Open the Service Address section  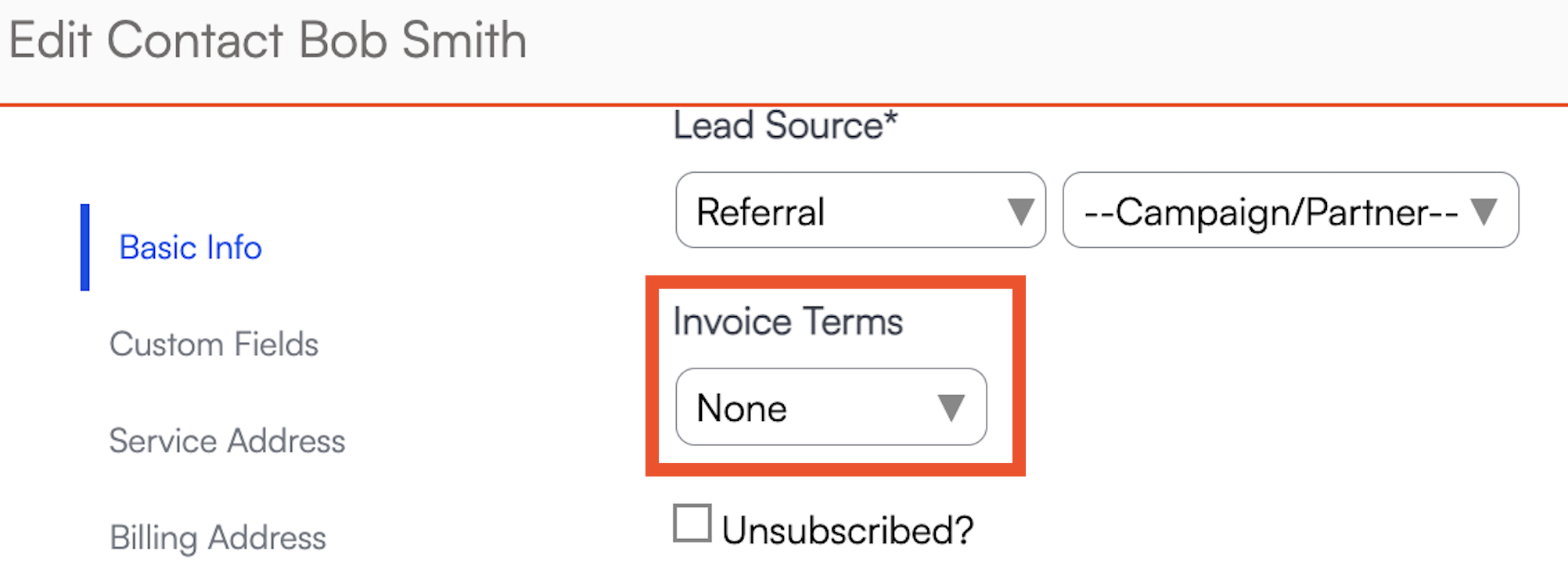coord(227,441)
